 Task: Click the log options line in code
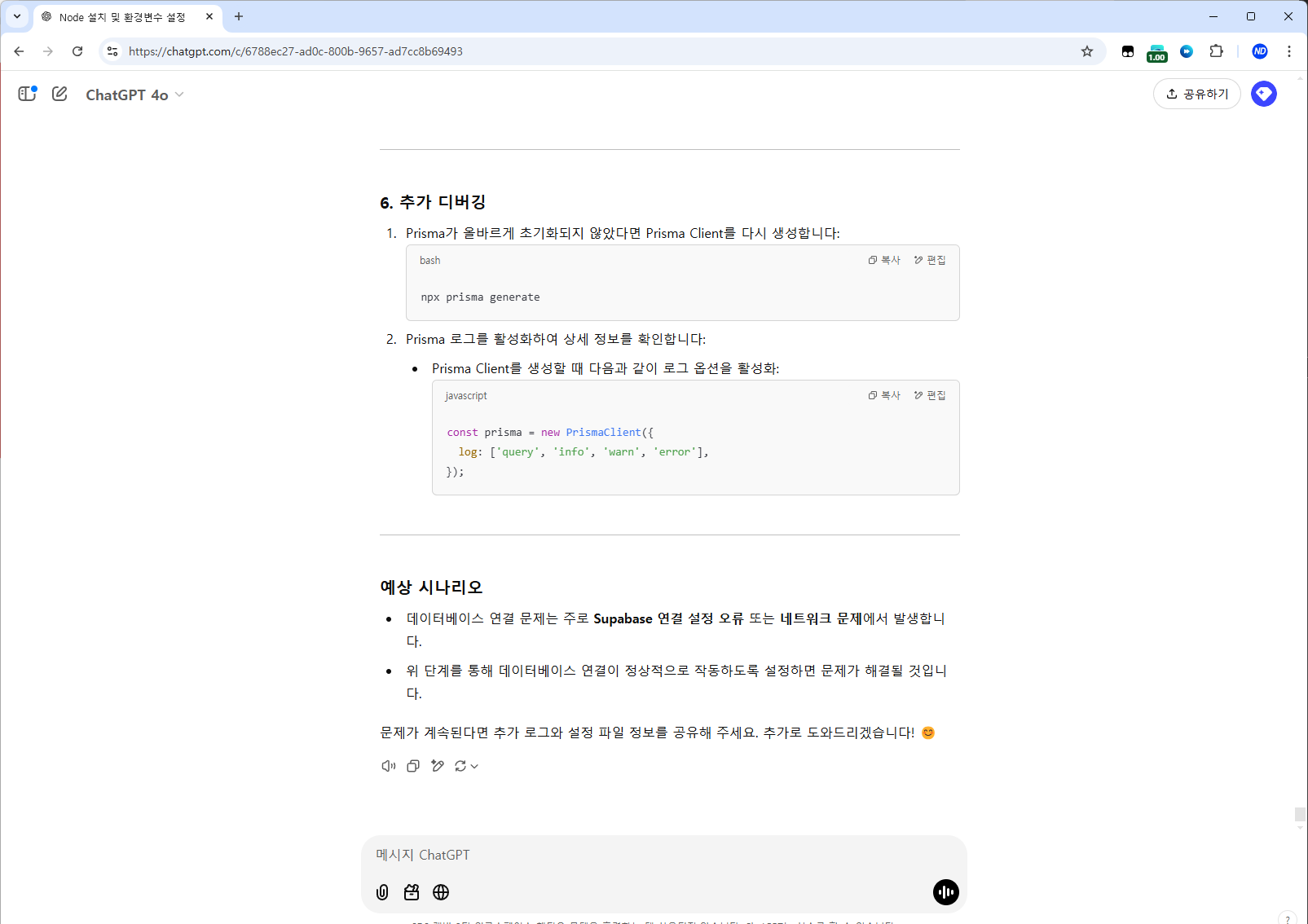584,452
